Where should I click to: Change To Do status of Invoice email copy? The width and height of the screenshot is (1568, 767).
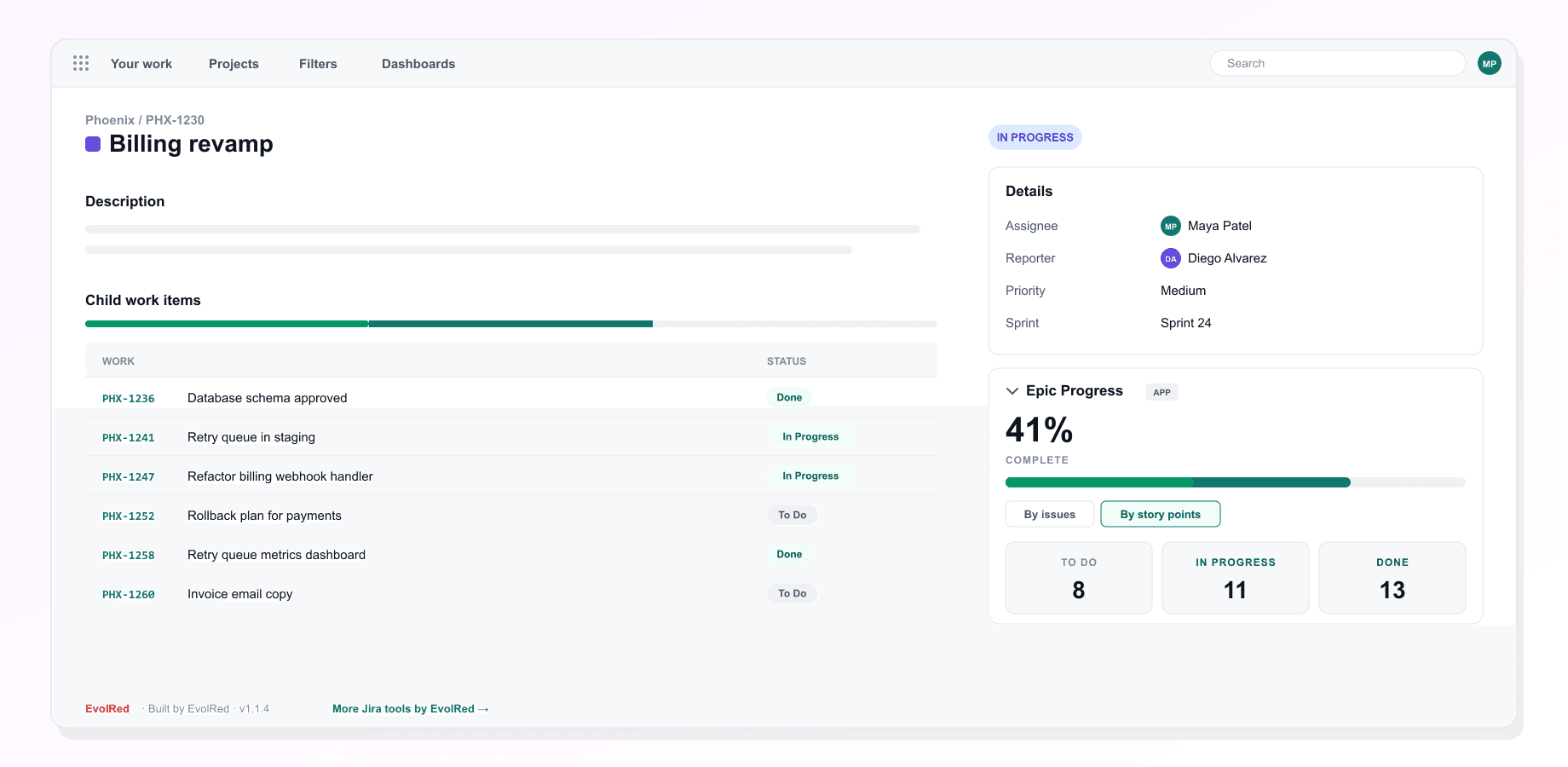[793, 593]
